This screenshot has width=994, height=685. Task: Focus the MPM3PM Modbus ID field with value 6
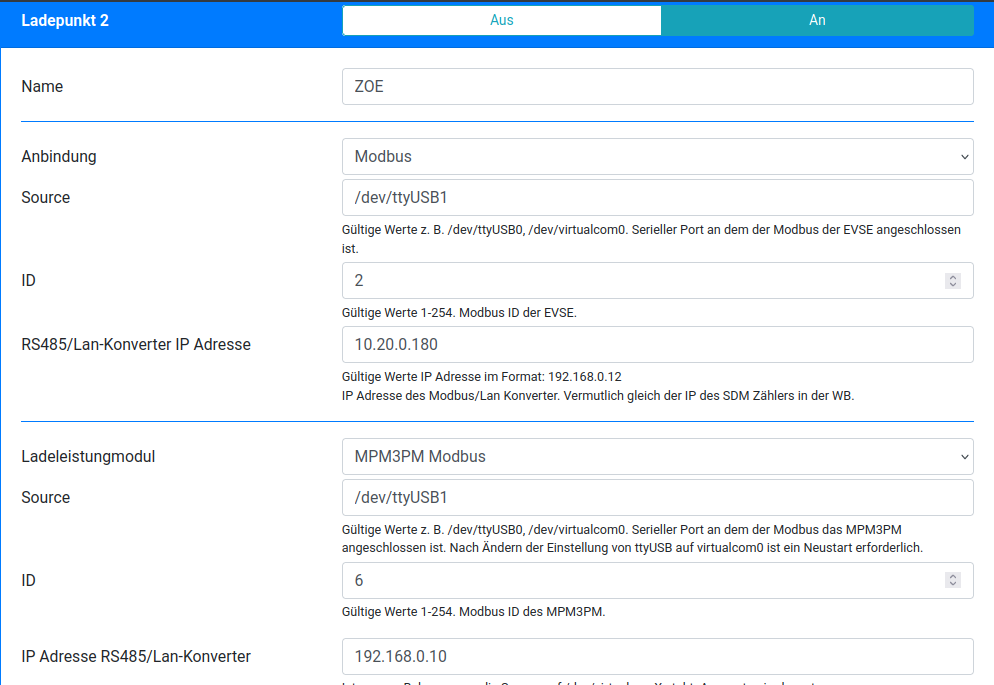tap(640, 581)
